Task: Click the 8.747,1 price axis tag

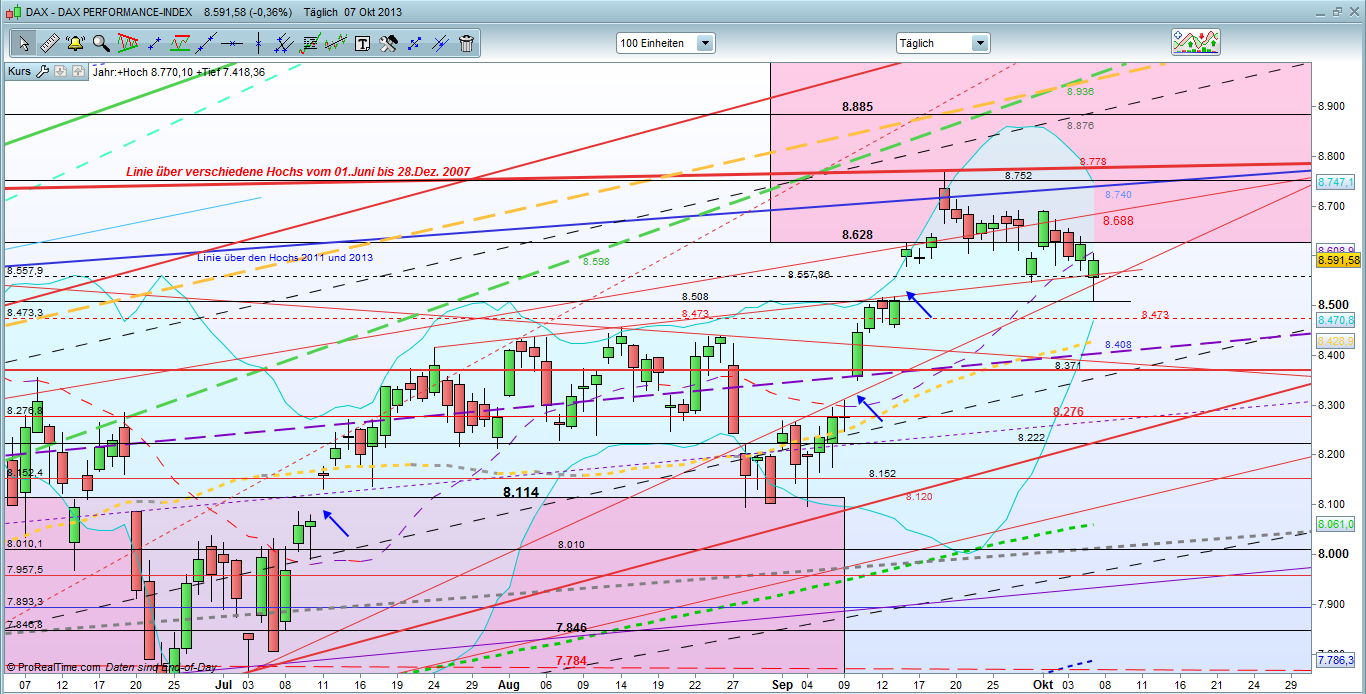Action: pos(1336,183)
